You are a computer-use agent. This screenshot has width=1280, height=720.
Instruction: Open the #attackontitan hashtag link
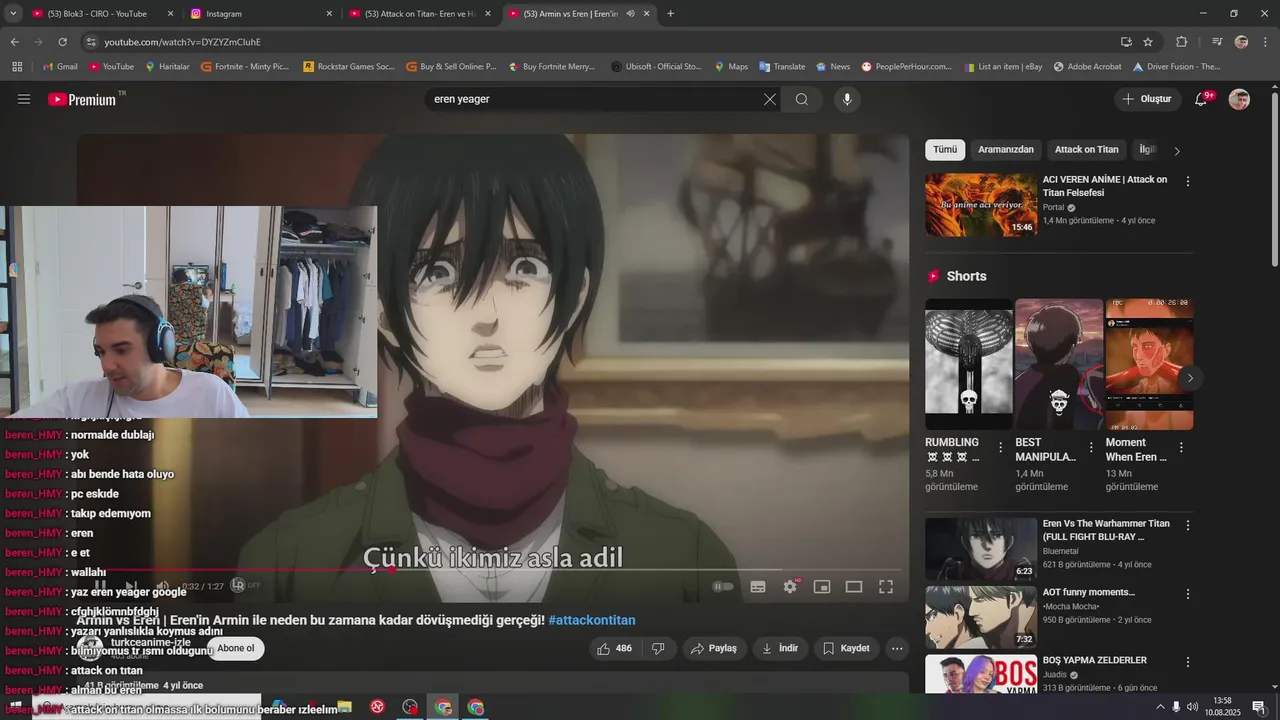click(592, 620)
